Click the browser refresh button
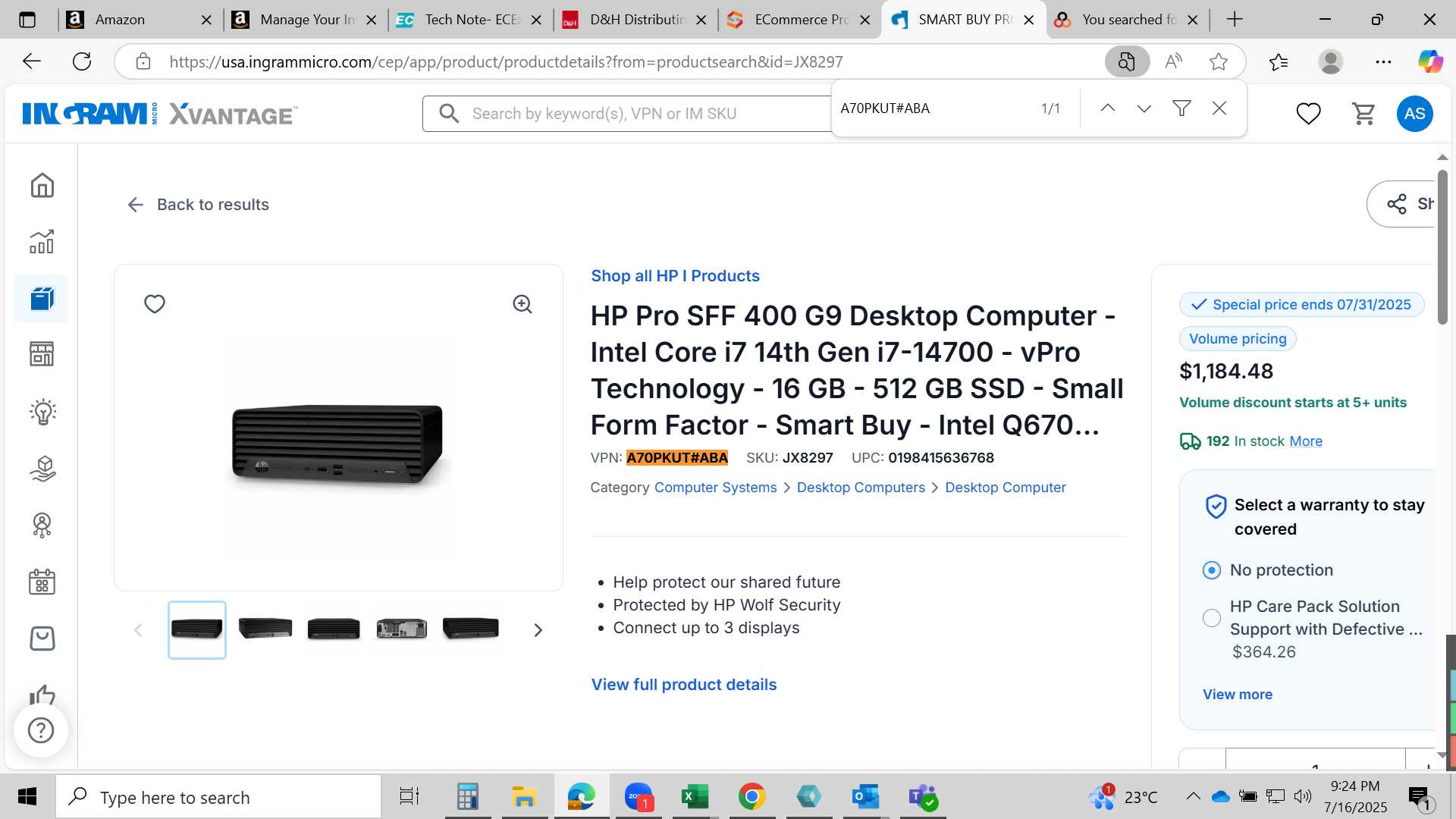Image resolution: width=1456 pixels, height=819 pixels. click(82, 61)
